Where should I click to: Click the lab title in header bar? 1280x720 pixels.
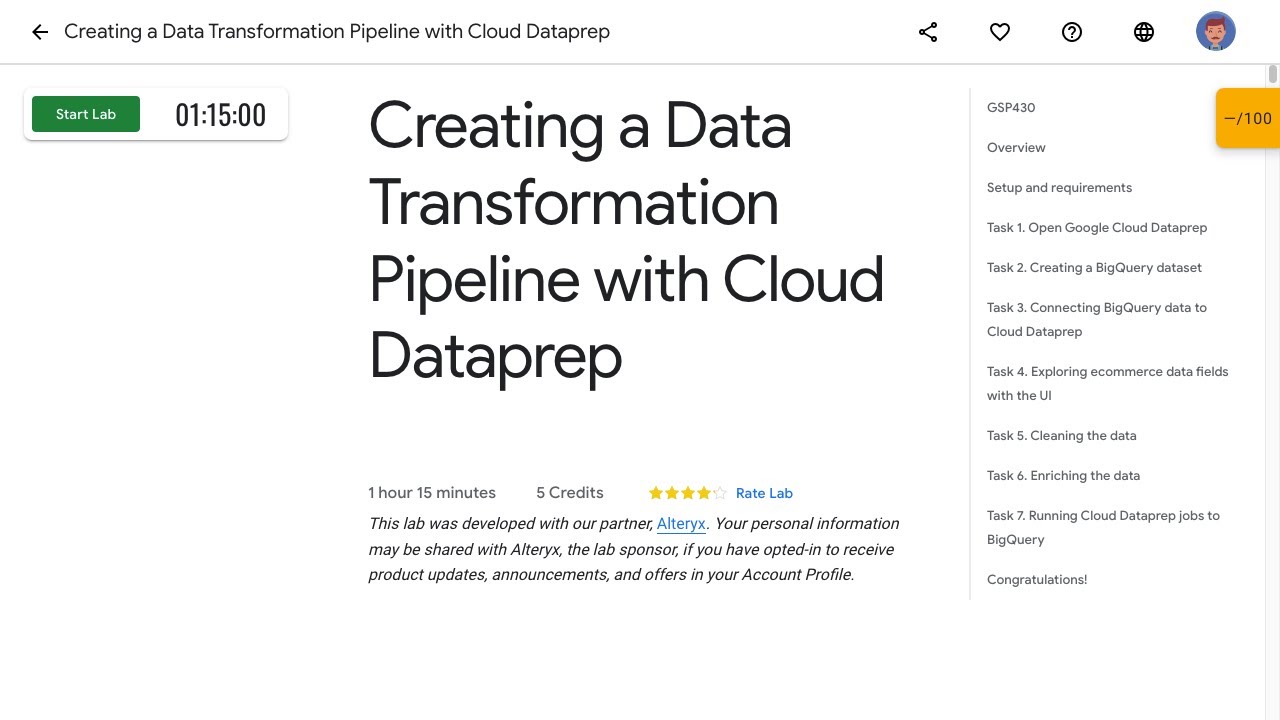337,32
